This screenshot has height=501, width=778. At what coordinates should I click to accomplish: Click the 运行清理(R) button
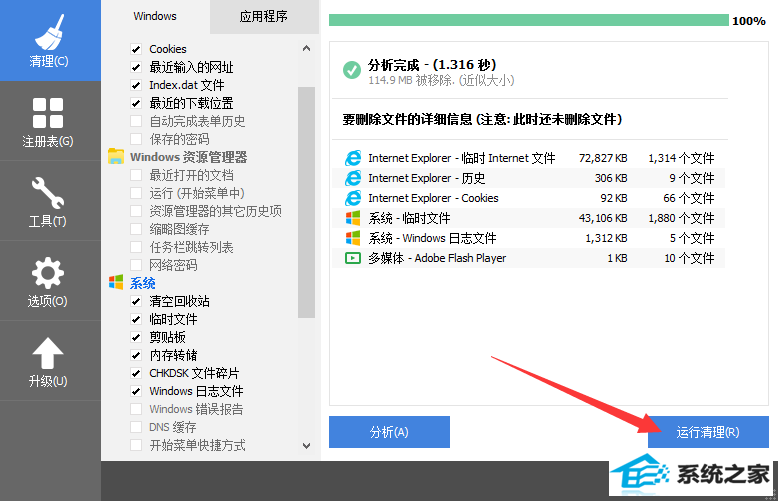(708, 432)
